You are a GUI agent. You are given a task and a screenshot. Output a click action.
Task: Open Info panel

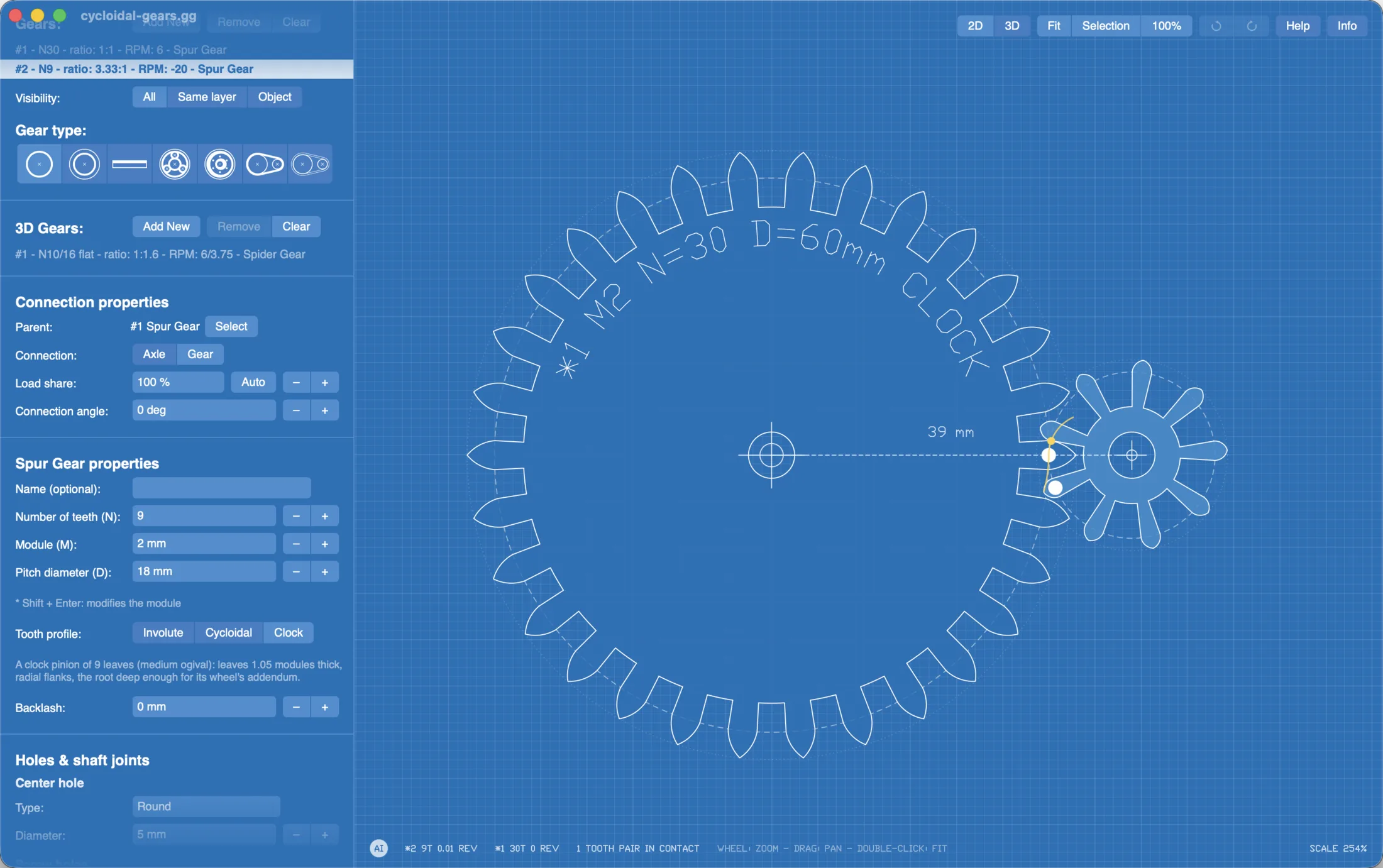[x=1347, y=26]
